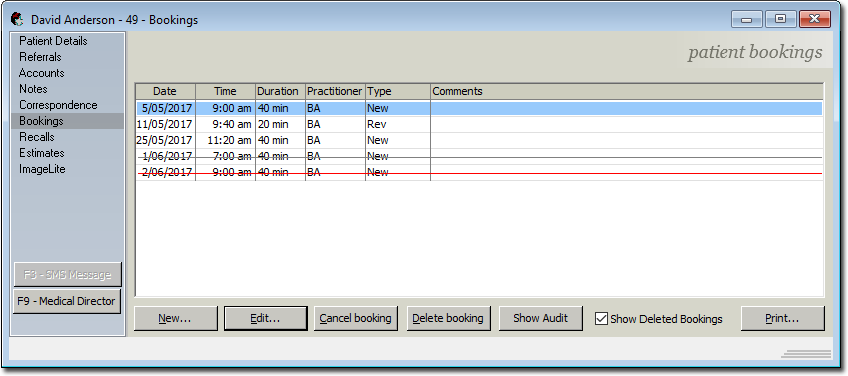Open ImageLite from sidebar
Screen dimensions: 848x376
coord(42,169)
